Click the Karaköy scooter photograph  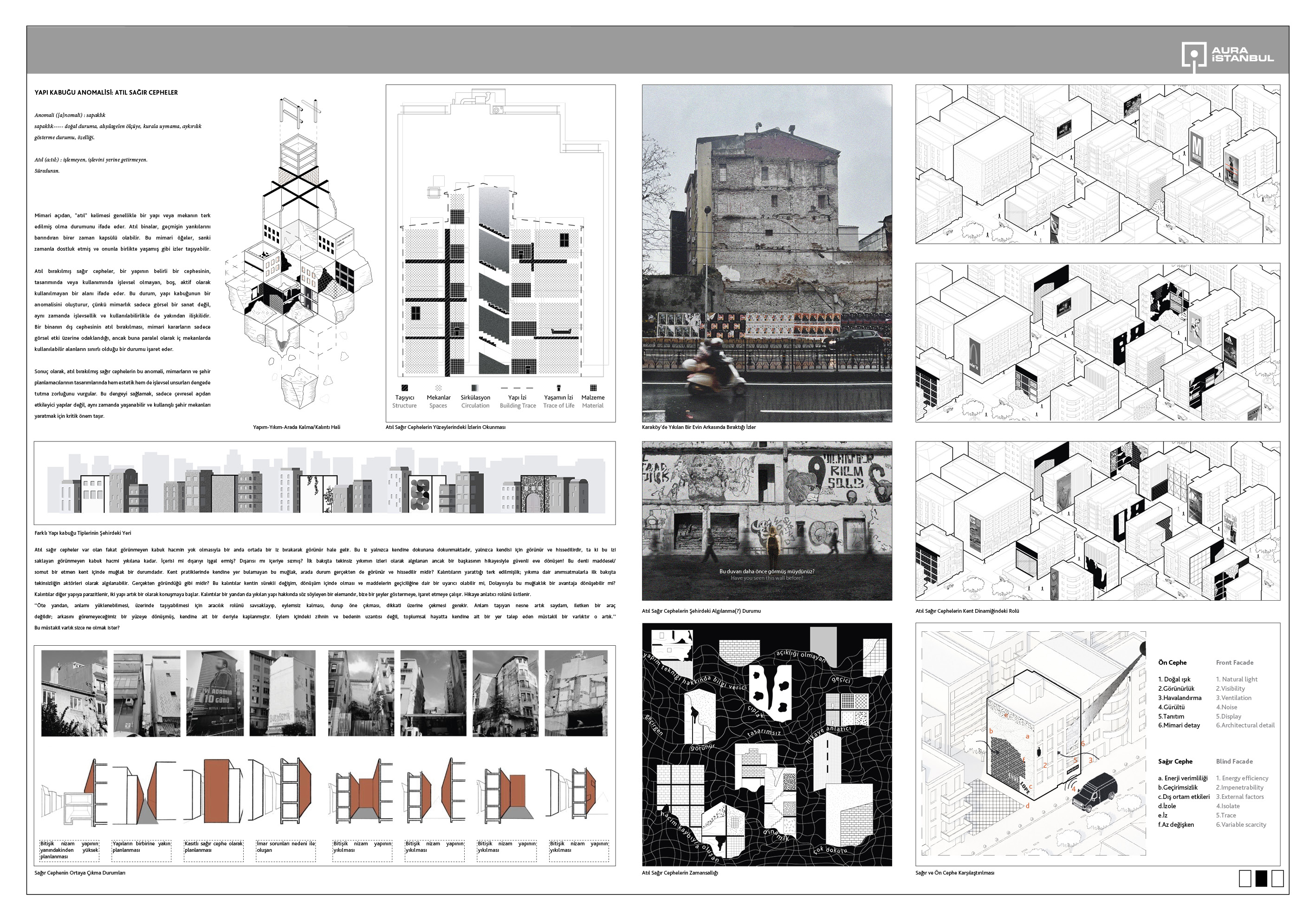[766, 253]
